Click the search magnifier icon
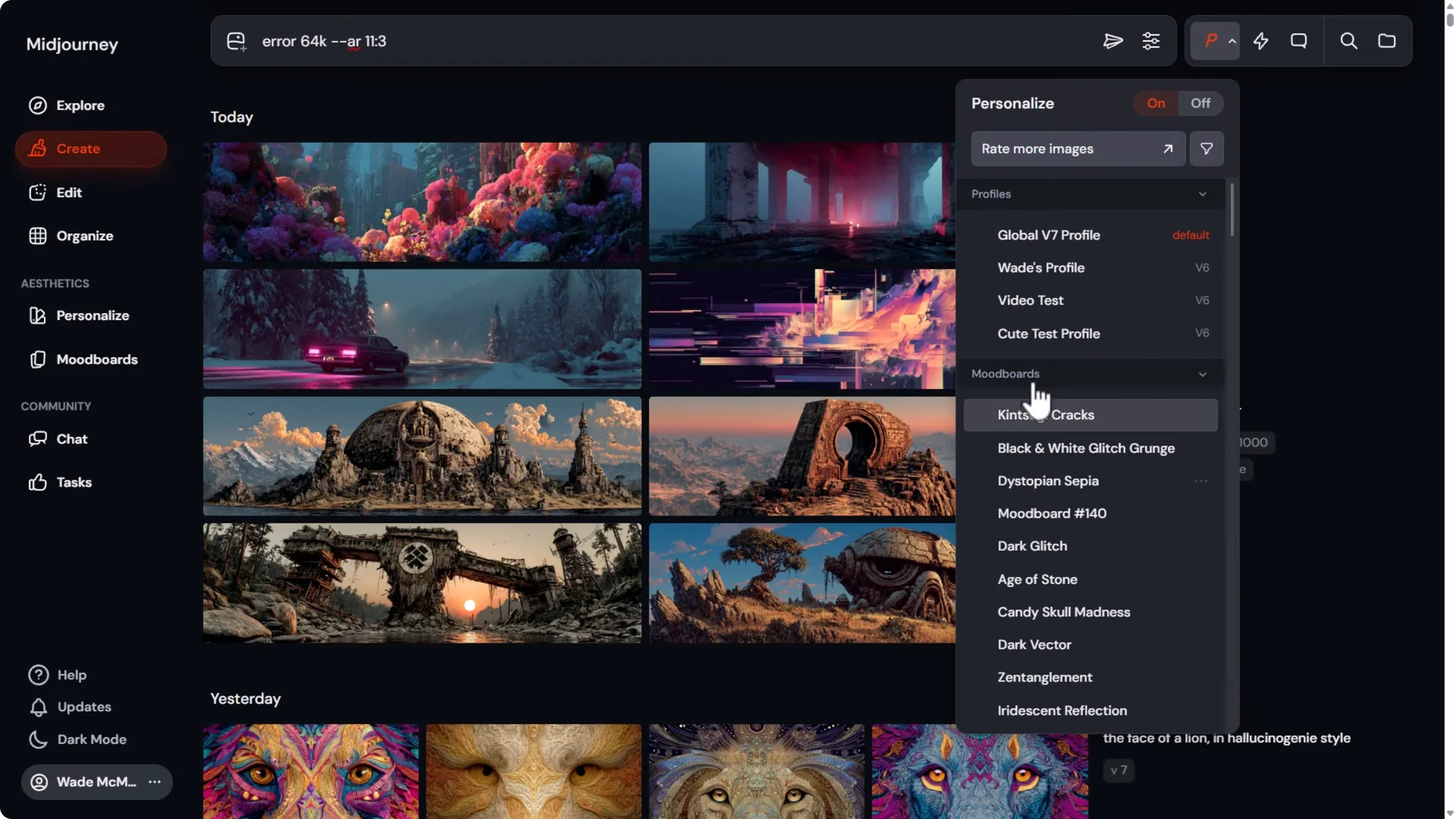The image size is (1456, 819). tap(1349, 41)
